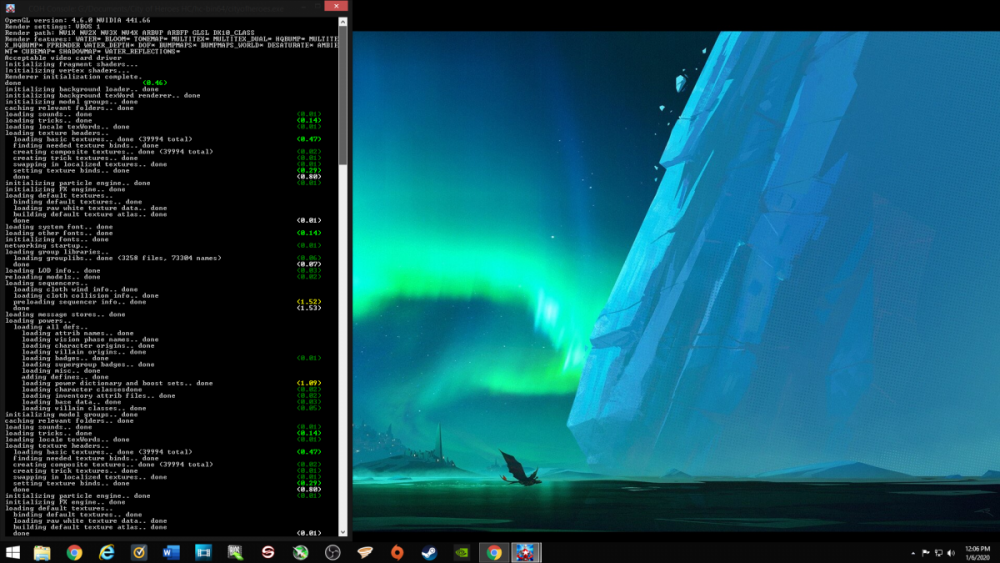This screenshot has height=563, width=1000.
Task: Open the tornado-shaped taskbar icon
Action: coord(365,552)
